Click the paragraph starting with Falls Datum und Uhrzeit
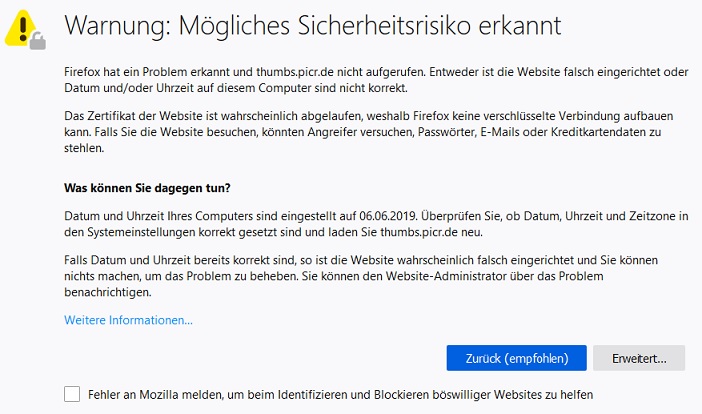The width and height of the screenshot is (702, 414). point(361,276)
